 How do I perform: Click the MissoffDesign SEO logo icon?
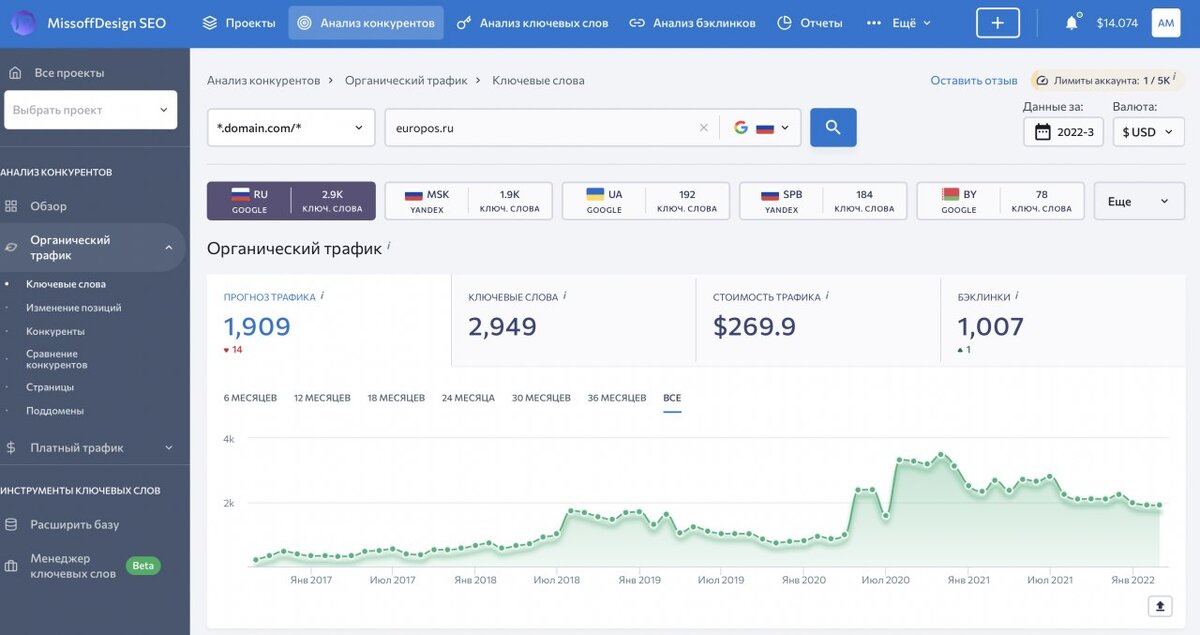click(22, 22)
